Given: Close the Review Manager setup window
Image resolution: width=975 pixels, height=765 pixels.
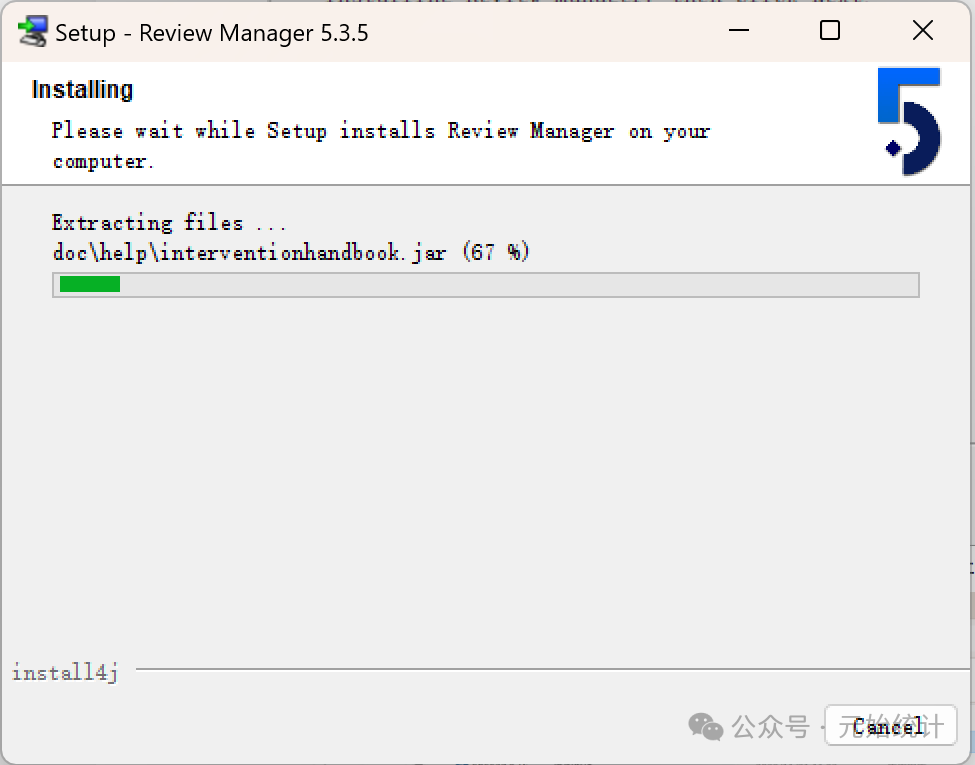Looking at the screenshot, I should click(922, 31).
